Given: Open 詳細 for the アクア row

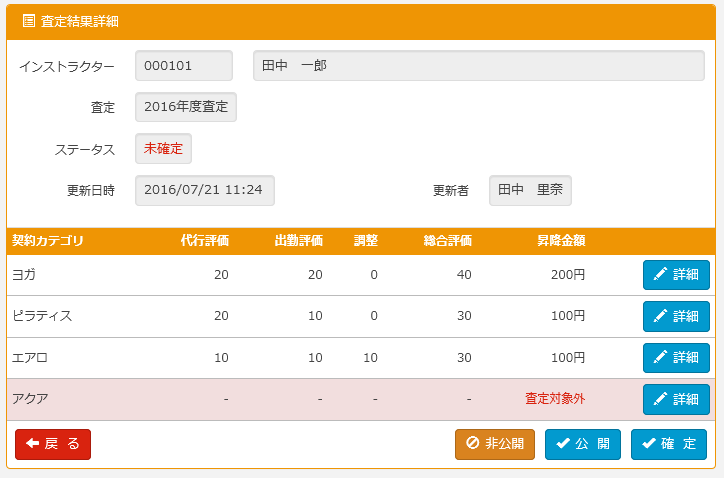Looking at the screenshot, I should (676, 399).
